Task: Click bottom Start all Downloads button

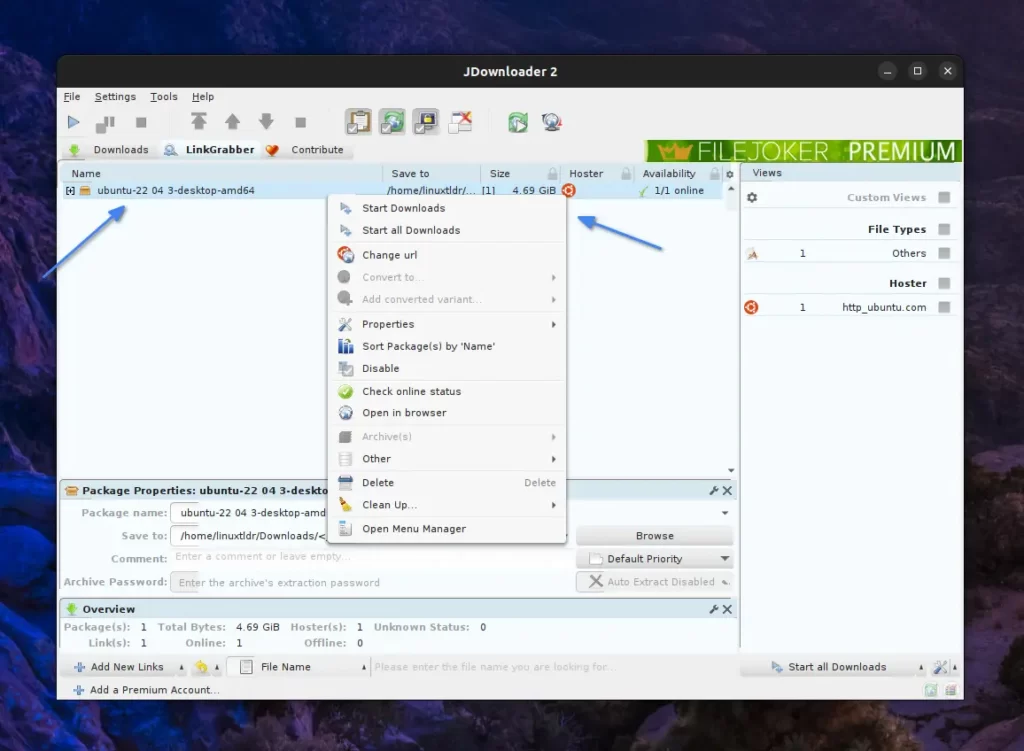Action: [x=829, y=667]
